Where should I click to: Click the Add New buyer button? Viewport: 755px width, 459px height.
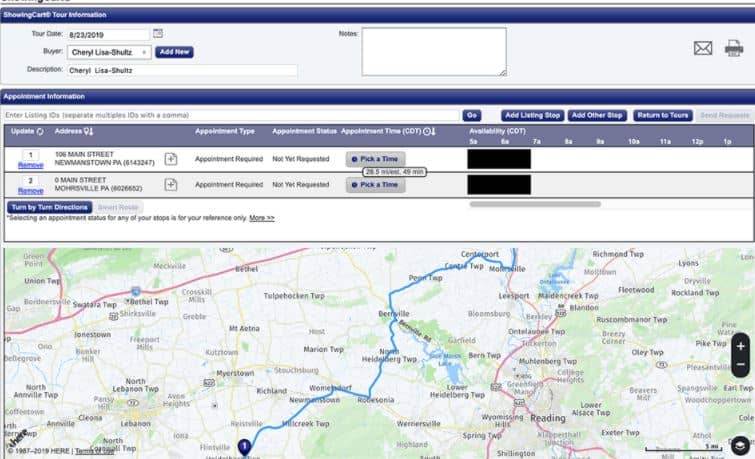click(174, 52)
